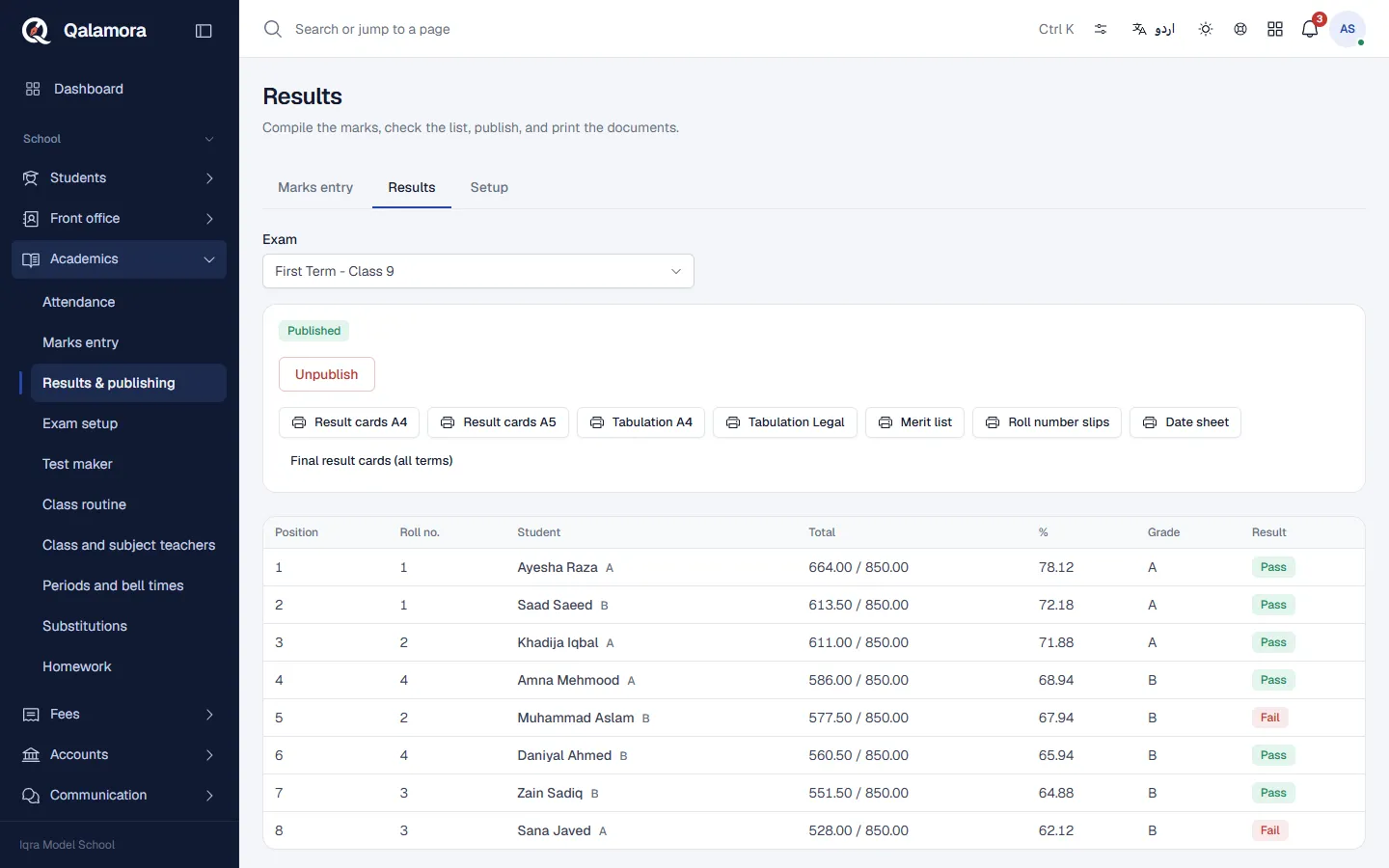This screenshot has height=868, width=1389.
Task: Click the Unpublish button
Action: [x=327, y=374]
